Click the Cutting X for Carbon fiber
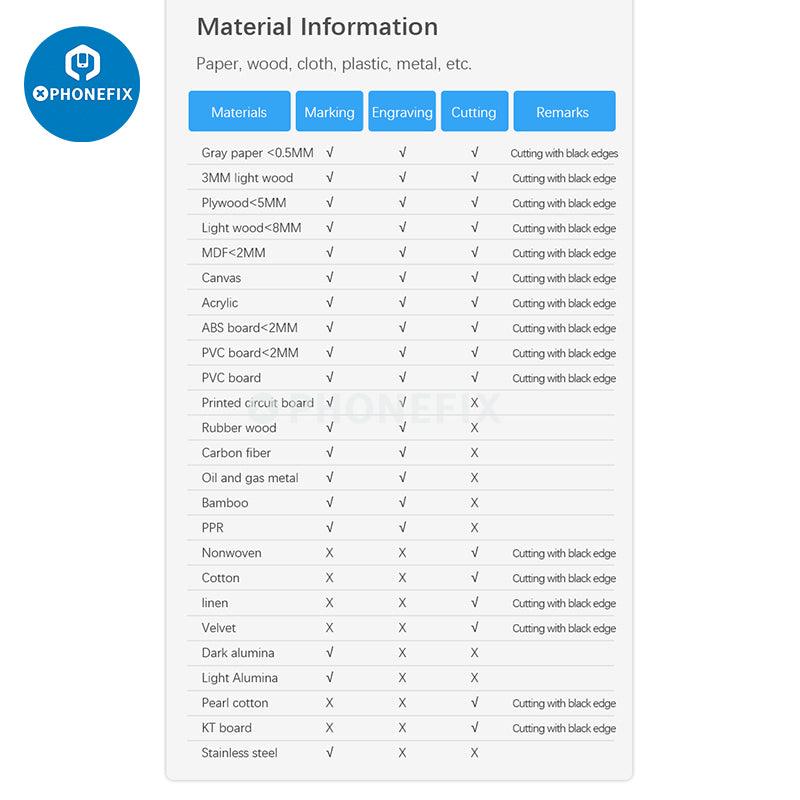The height and width of the screenshot is (800, 800). pyautogui.click(x=474, y=453)
